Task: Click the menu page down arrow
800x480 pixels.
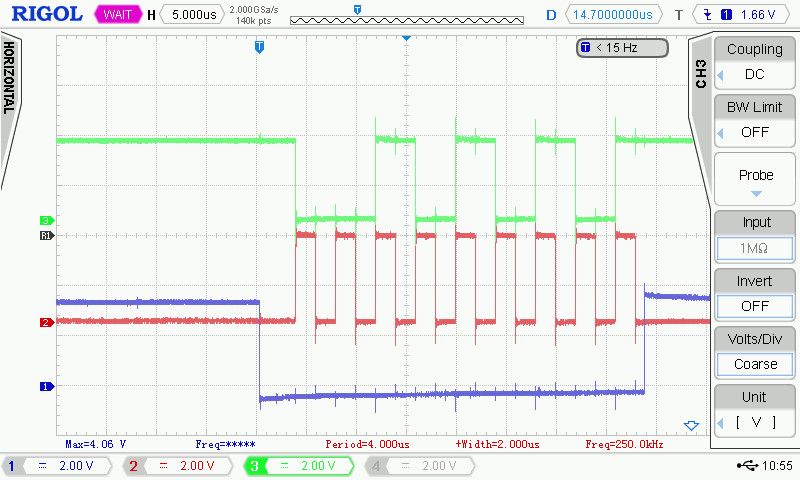Action: click(x=691, y=425)
